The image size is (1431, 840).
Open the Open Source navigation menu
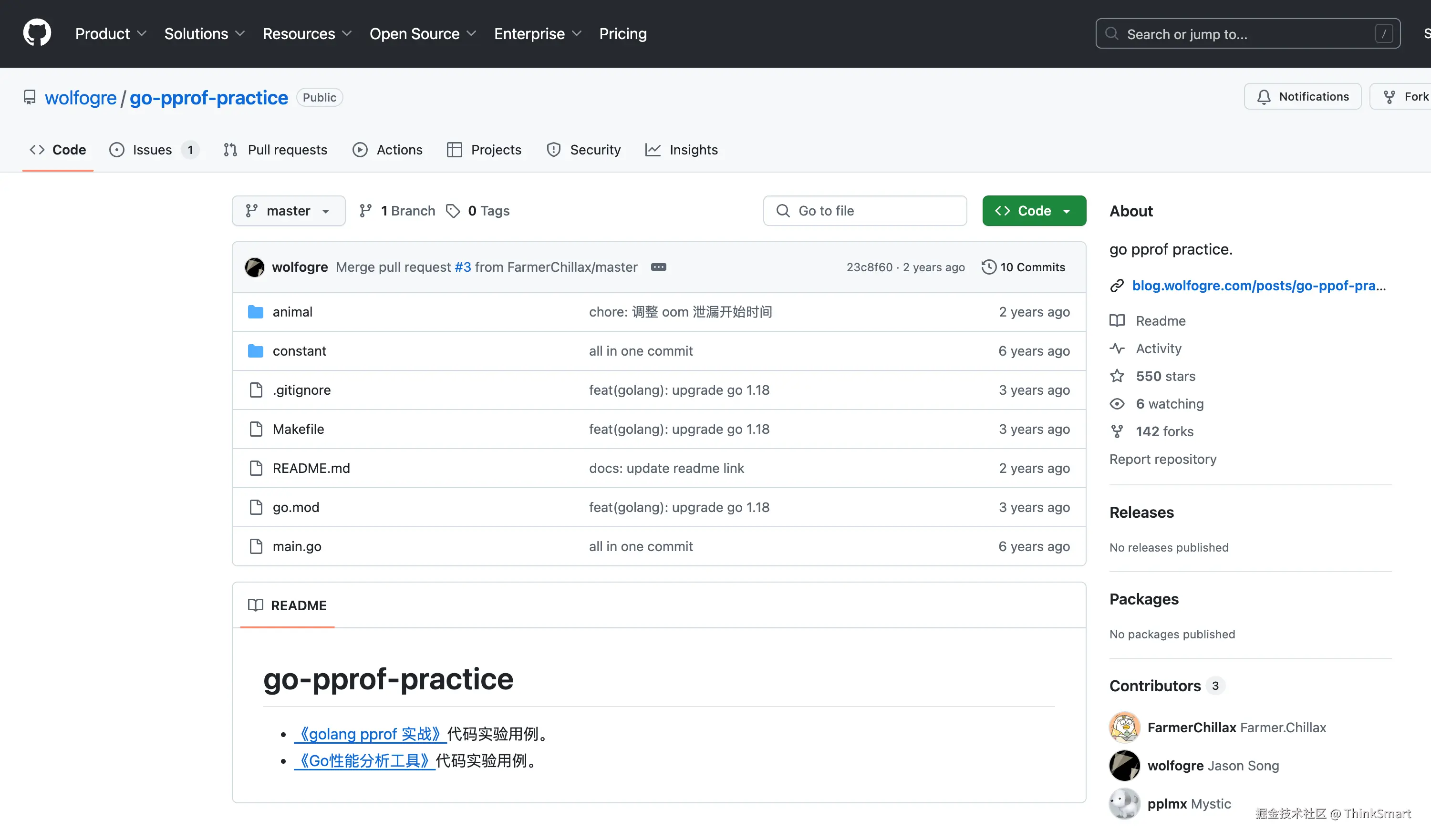[423, 33]
